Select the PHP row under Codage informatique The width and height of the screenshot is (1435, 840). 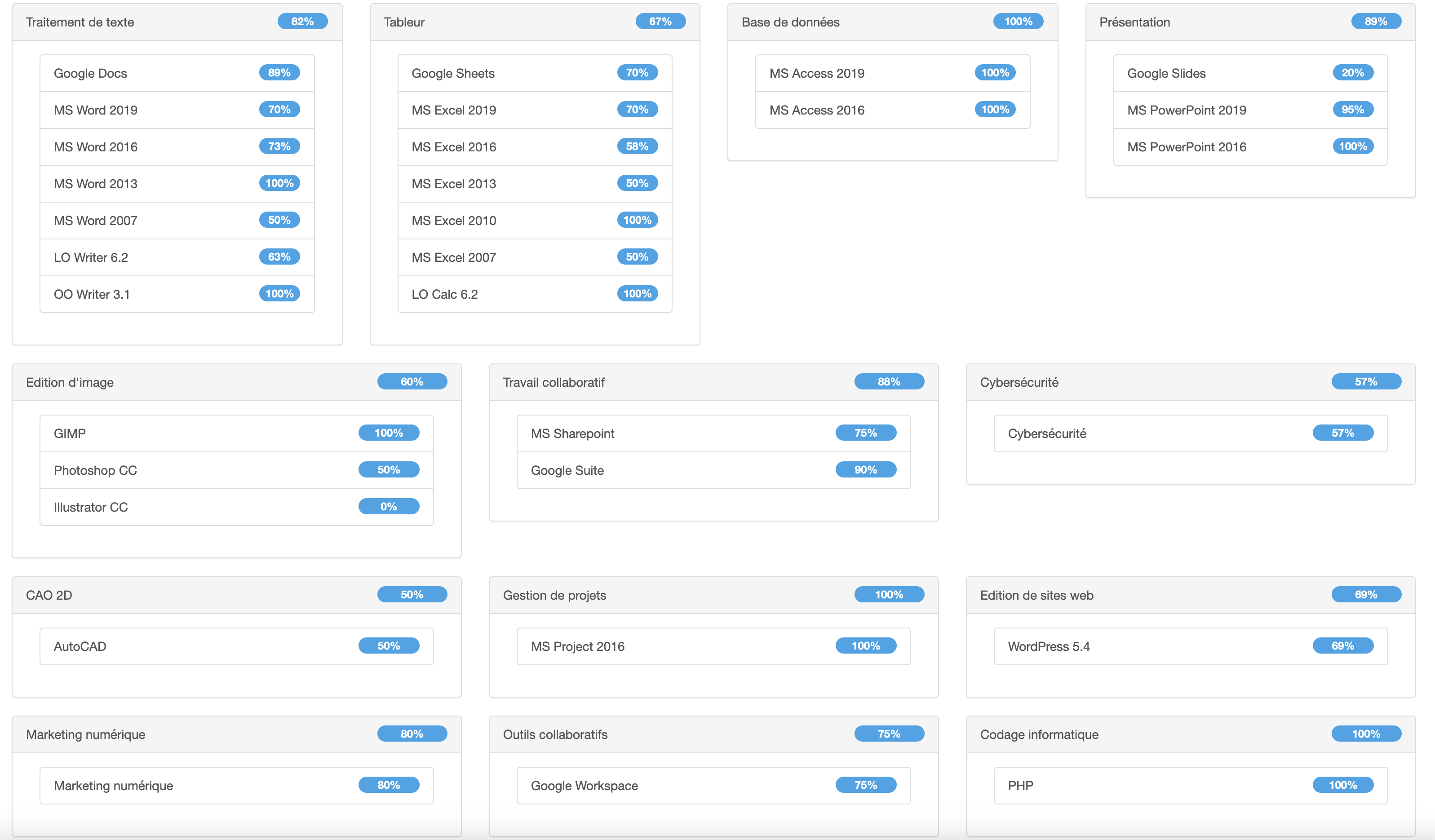(x=1190, y=785)
